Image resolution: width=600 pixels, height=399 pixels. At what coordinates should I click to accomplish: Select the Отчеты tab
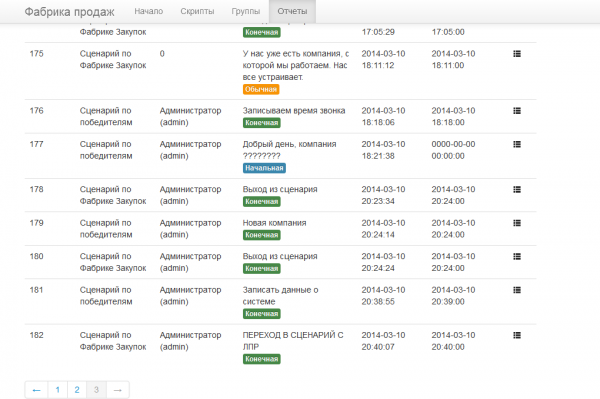click(x=292, y=11)
